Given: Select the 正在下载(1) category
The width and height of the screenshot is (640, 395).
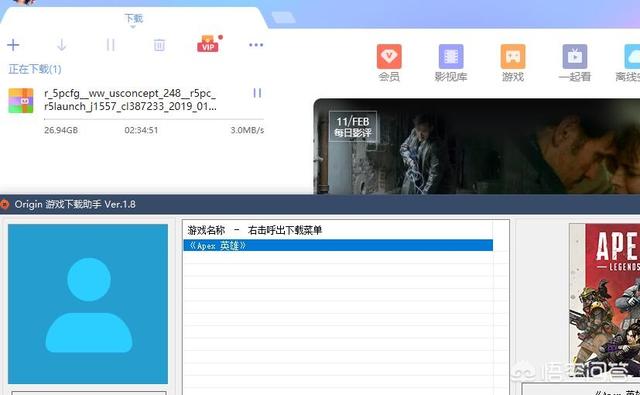Looking at the screenshot, I should [35, 69].
